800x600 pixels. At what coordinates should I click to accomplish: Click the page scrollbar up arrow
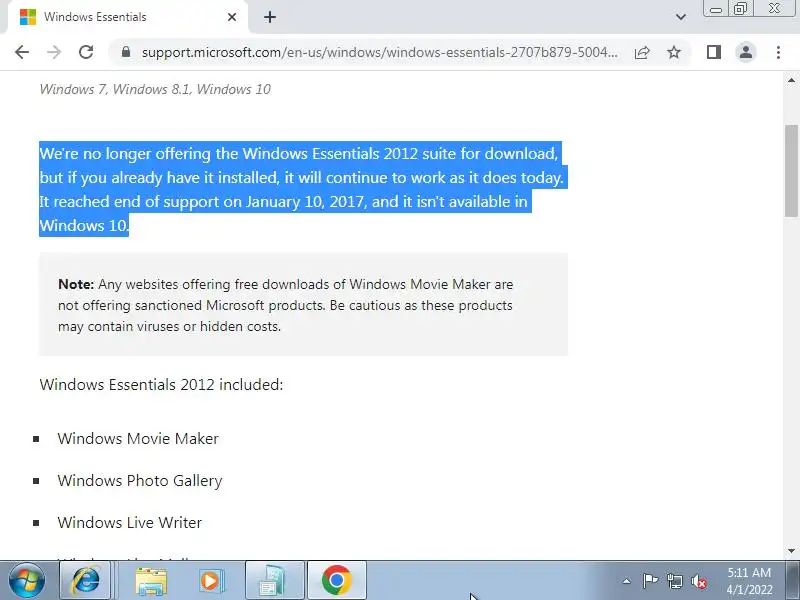791,80
